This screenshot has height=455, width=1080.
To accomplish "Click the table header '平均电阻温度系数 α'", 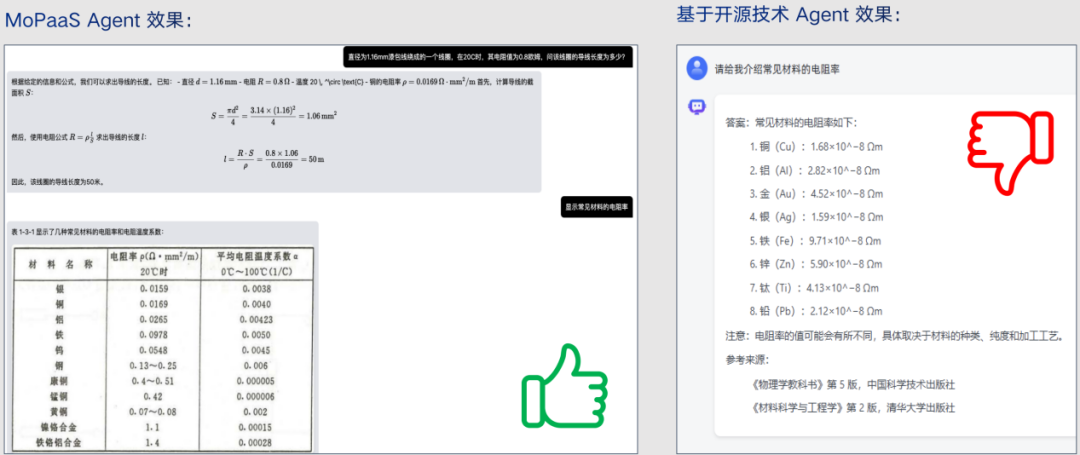I will [257, 257].
